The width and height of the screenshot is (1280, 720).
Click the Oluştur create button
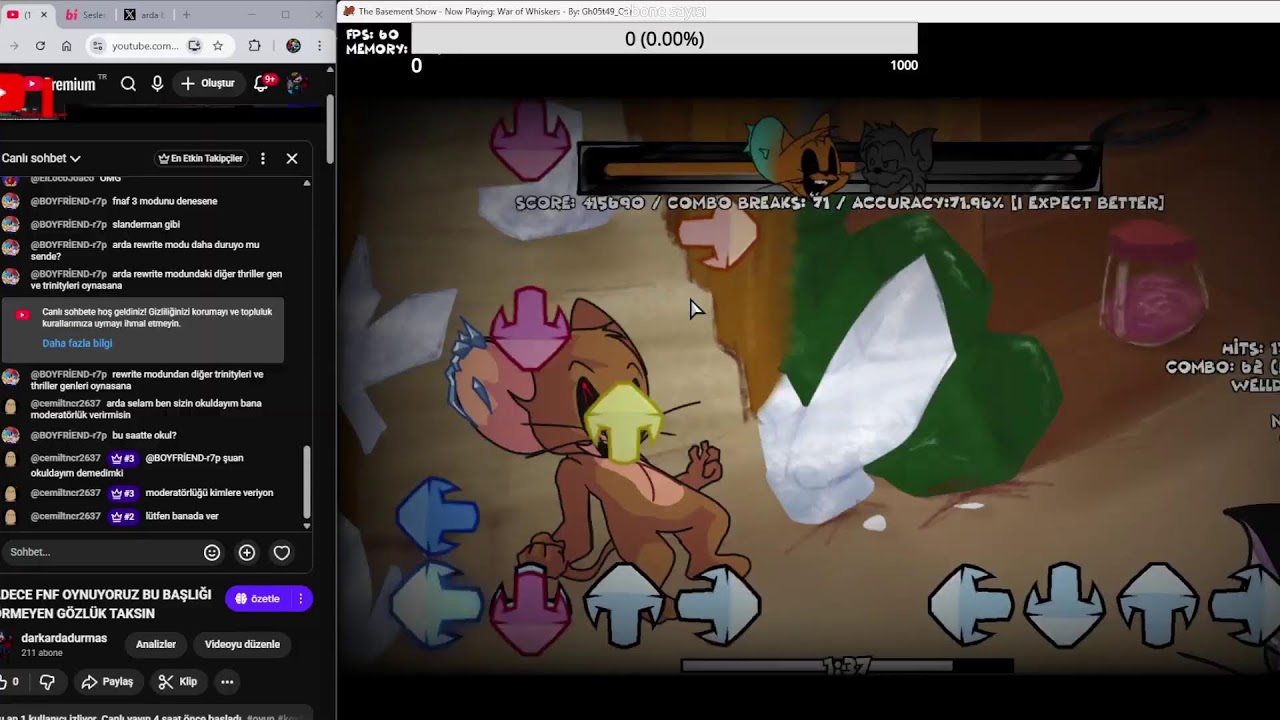(207, 84)
